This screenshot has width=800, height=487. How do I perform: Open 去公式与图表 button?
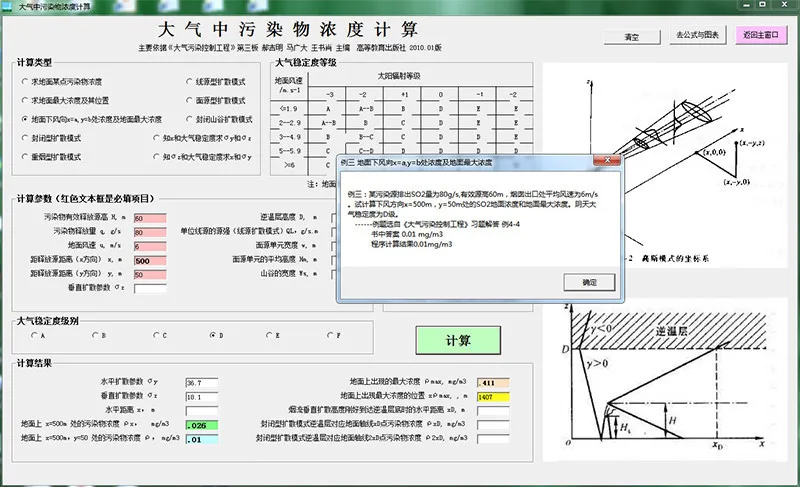pyautogui.click(x=697, y=35)
